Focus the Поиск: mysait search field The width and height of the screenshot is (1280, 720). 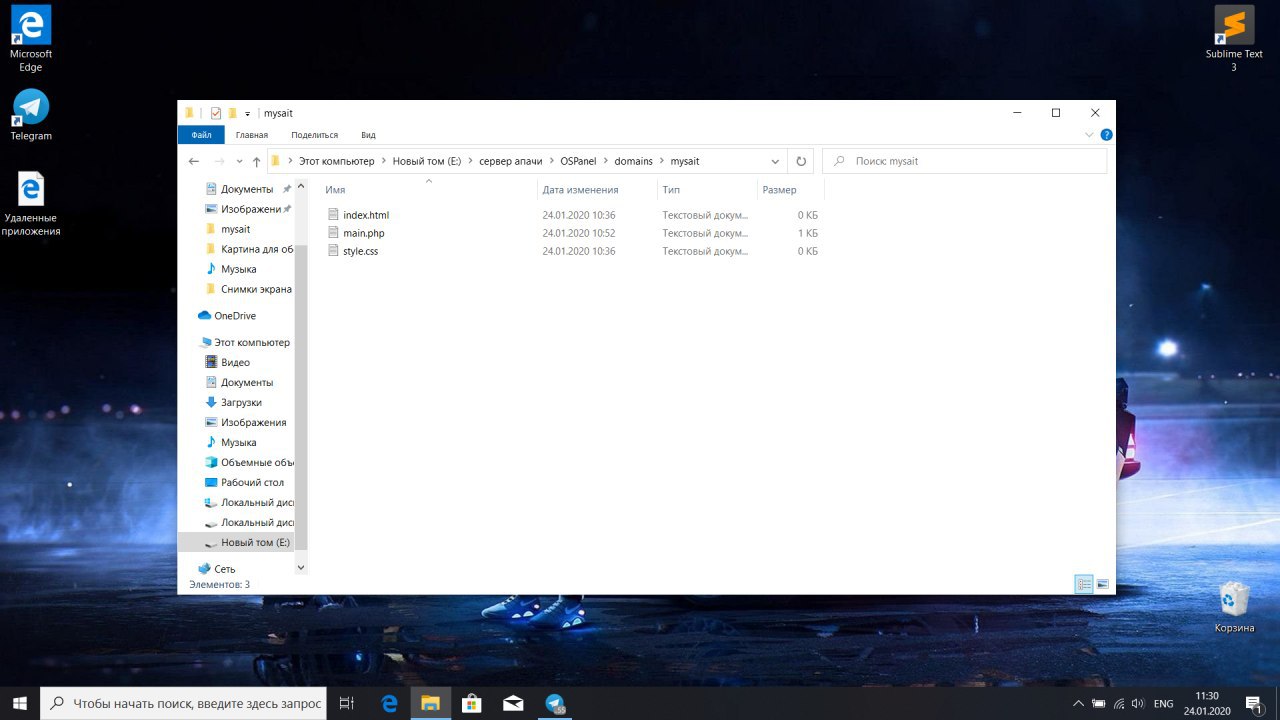coord(965,161)
